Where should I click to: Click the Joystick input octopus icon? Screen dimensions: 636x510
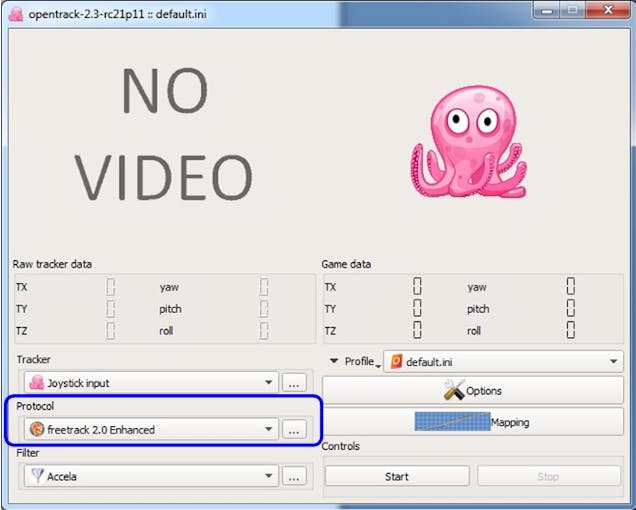(x=37, y=383)
